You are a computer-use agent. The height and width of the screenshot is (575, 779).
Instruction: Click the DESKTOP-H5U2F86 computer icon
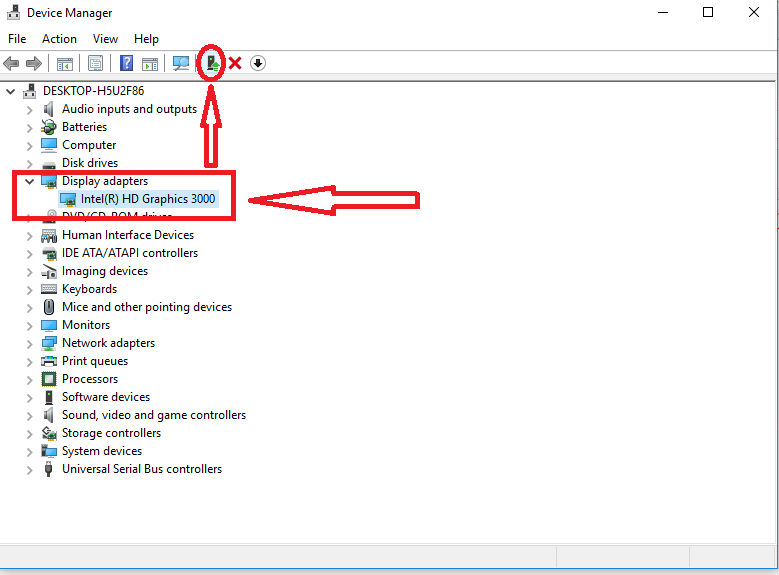(30, 91)
